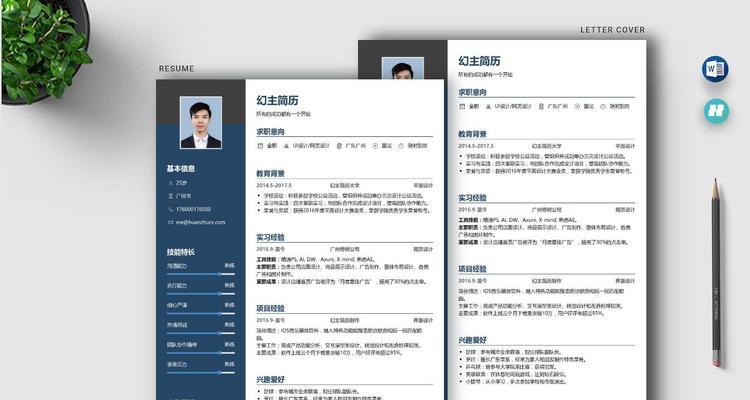The width and height of the screenshot is (750, 400).
Task: Click the 求职意向 heading on the Resume page
Action: click(270, 132)
